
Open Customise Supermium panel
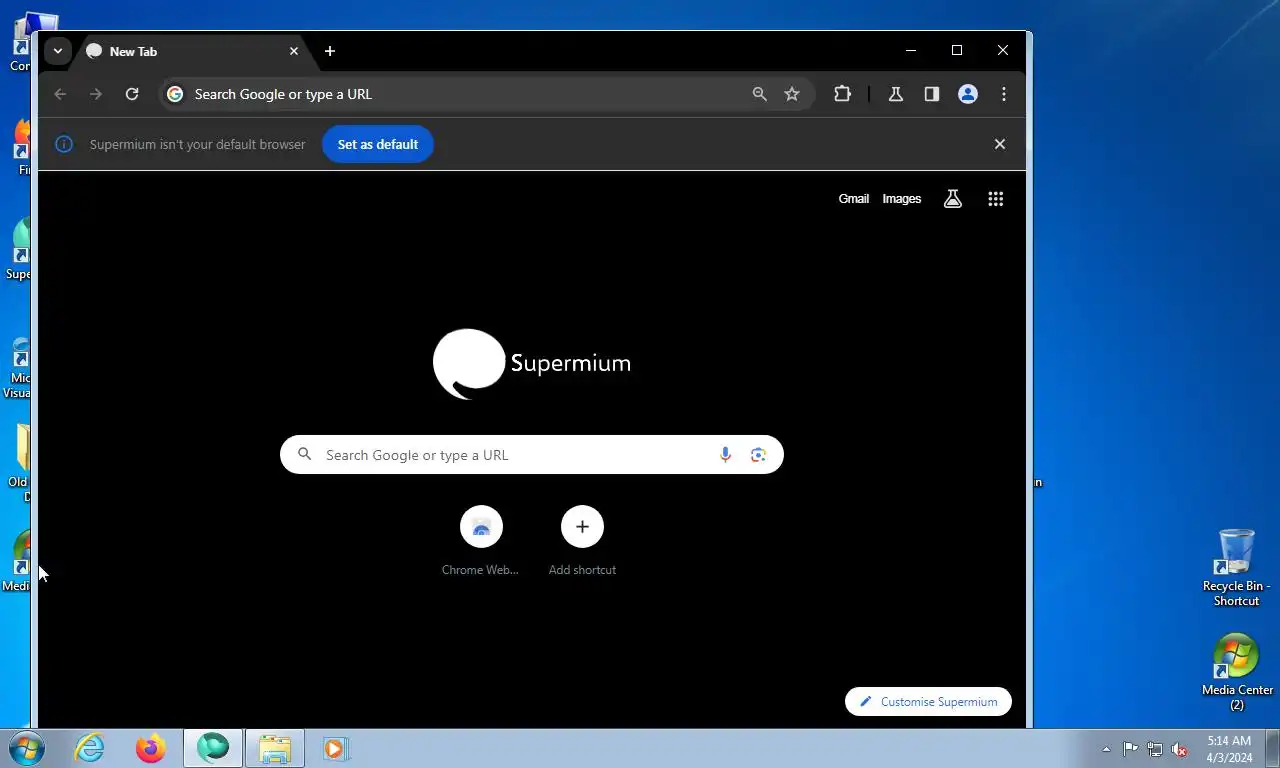[x=928, y=702]
